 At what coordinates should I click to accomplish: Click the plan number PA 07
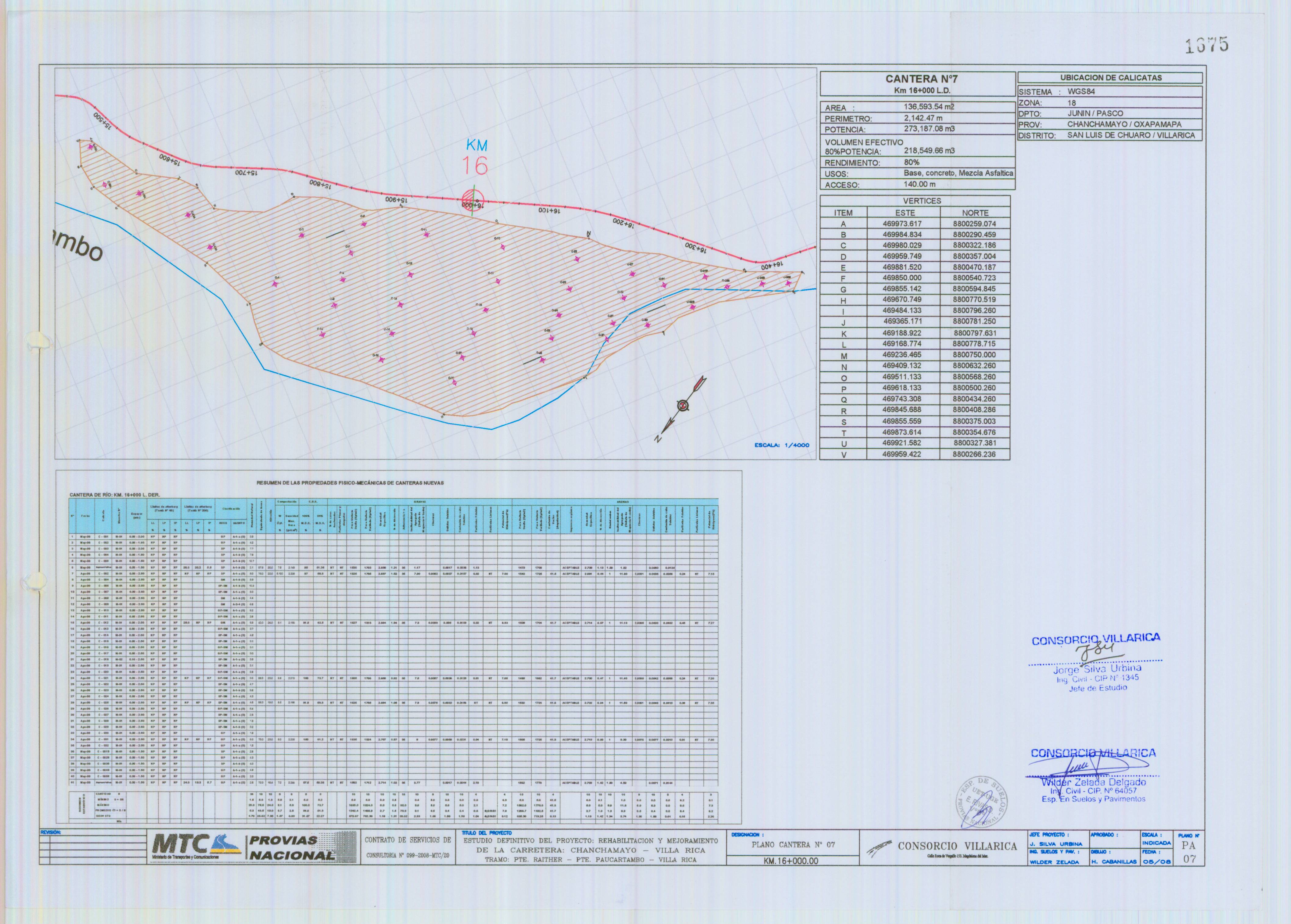pos(1190,852)
